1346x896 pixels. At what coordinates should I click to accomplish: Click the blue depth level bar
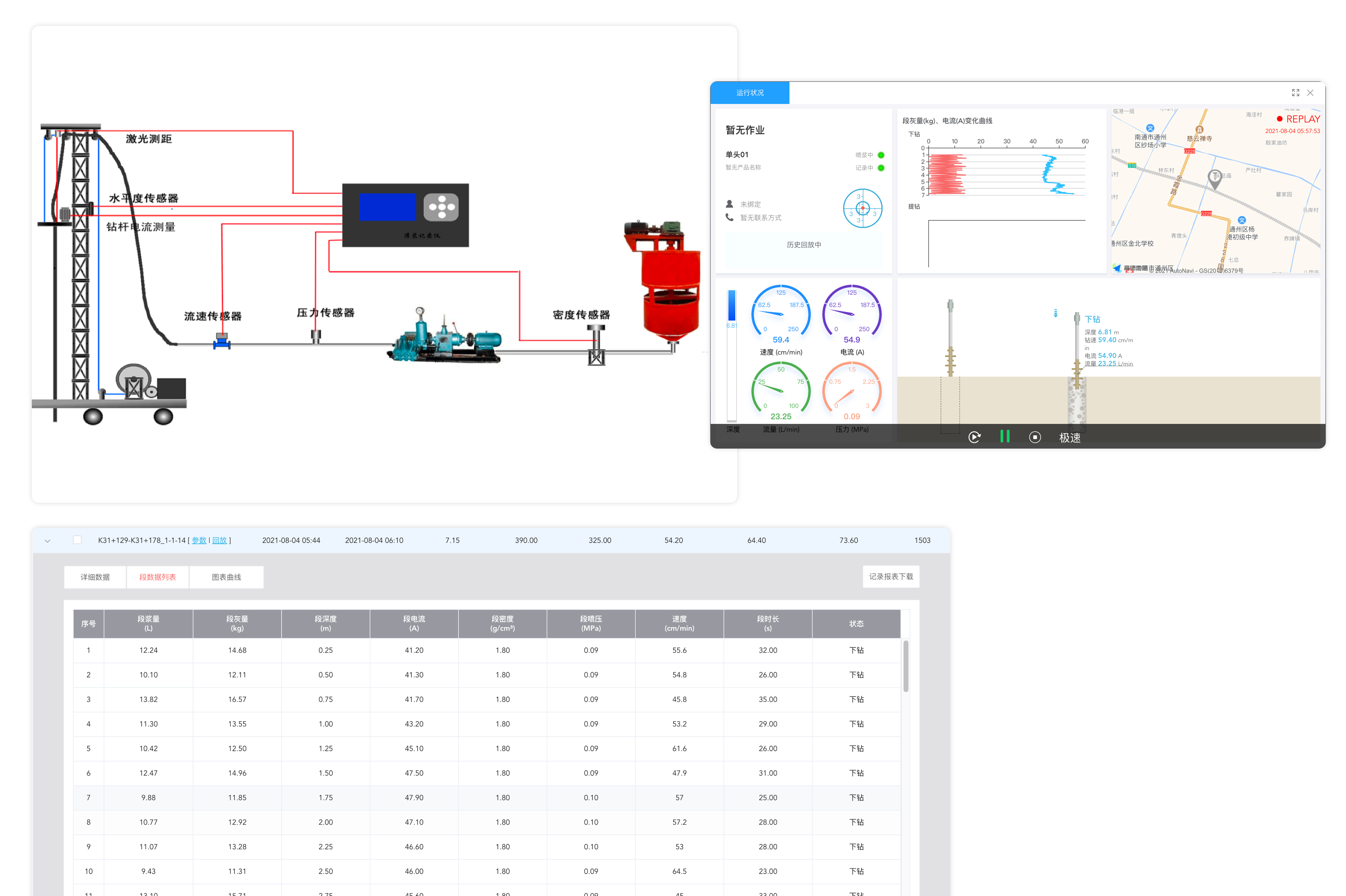(732, 306)
